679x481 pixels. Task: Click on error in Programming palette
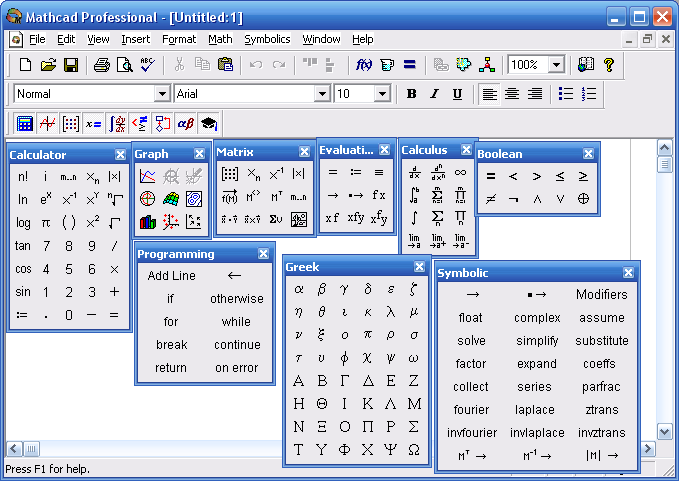[236, 368]
